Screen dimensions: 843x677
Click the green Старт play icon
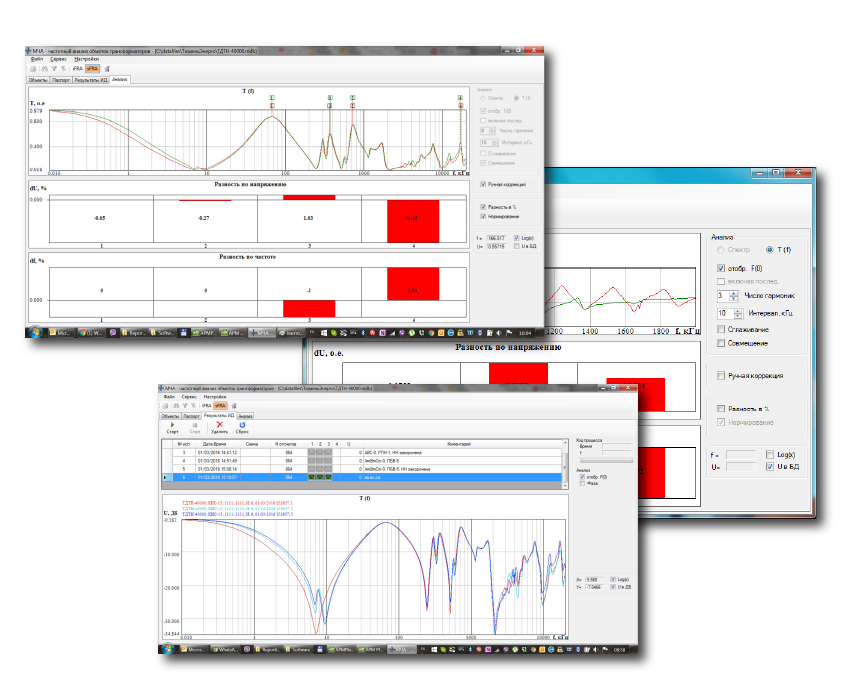coord(170,422)
